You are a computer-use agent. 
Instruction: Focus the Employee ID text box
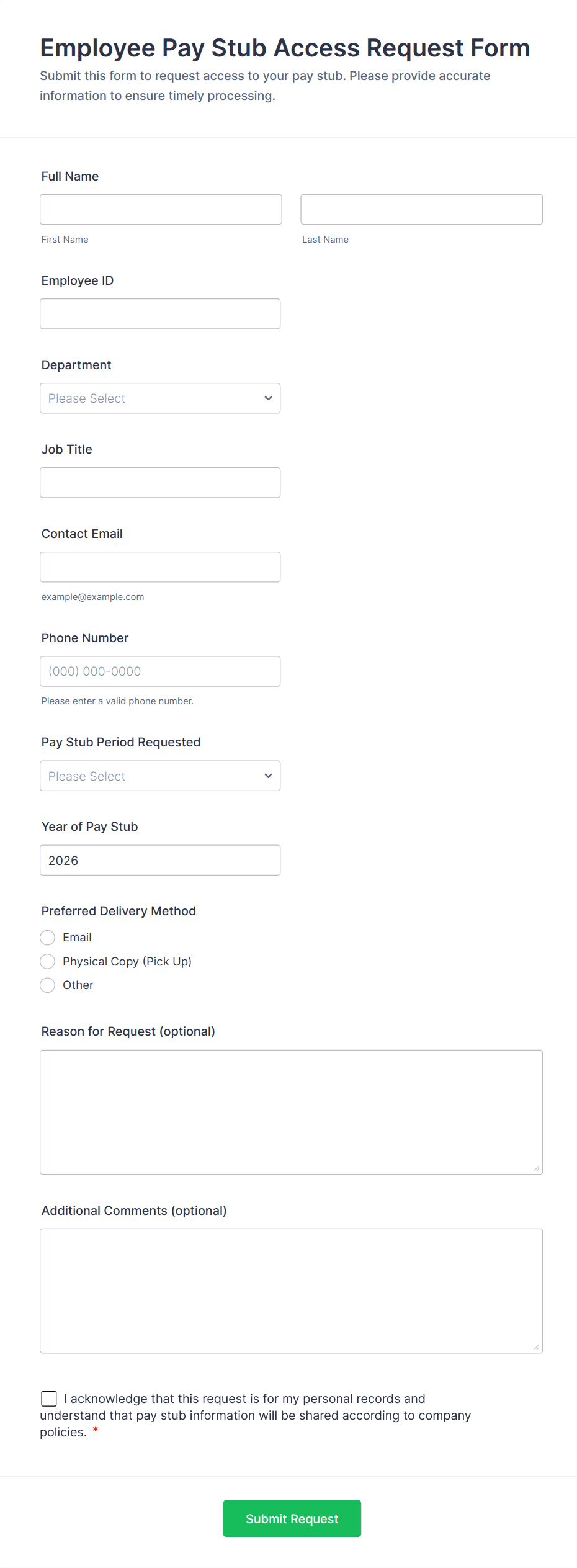pos(160,314)
